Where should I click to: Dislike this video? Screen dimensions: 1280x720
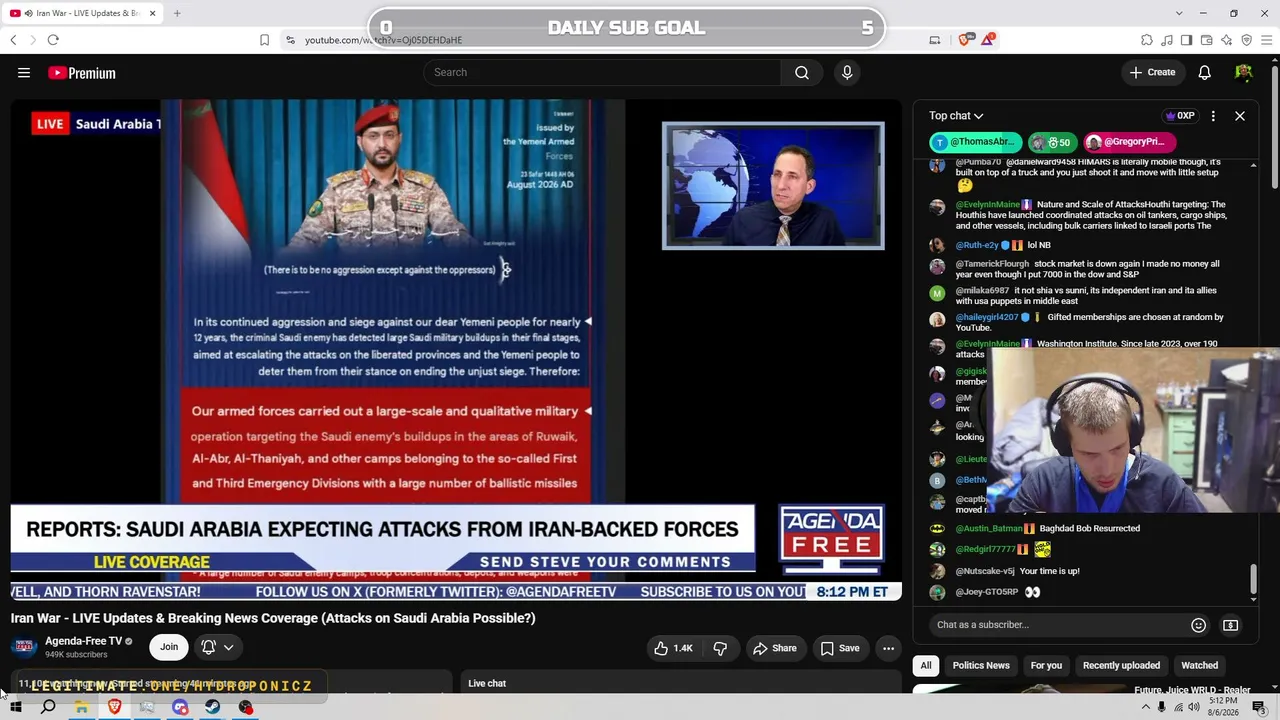[720, 648]
